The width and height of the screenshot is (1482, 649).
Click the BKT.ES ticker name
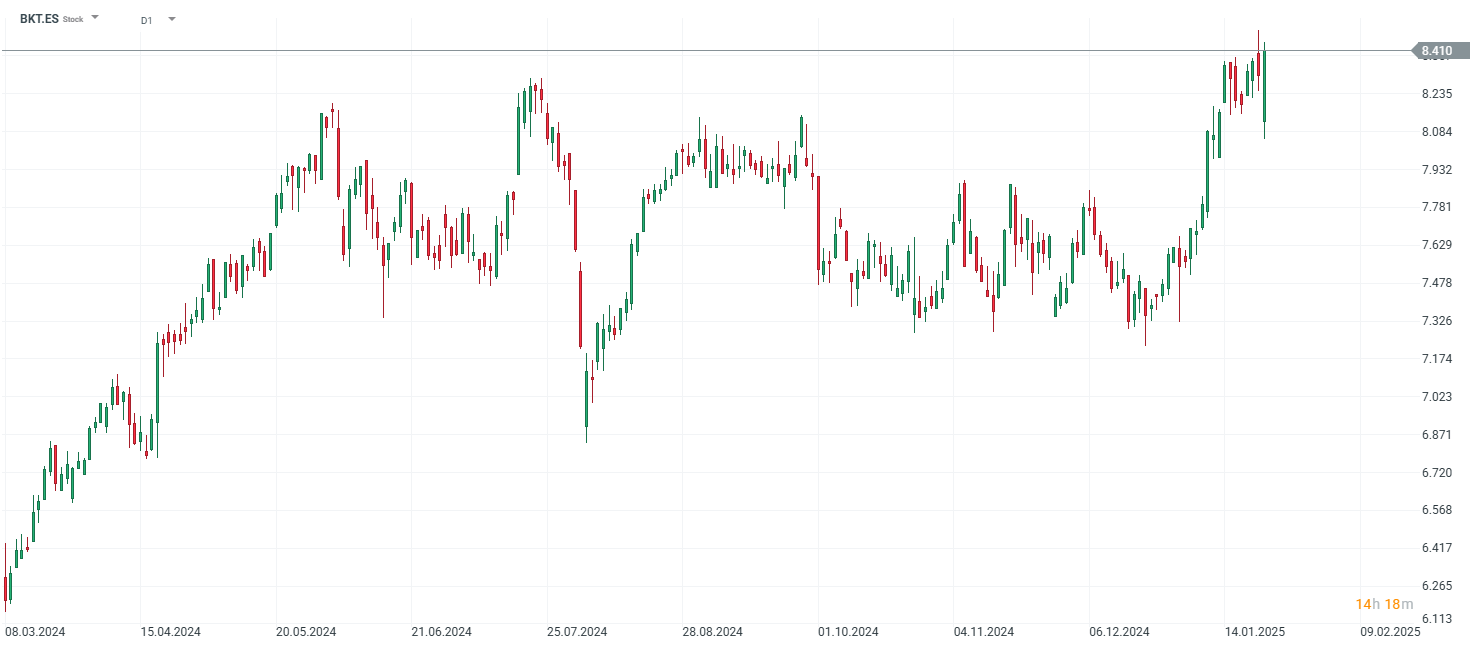click(39, 19)
